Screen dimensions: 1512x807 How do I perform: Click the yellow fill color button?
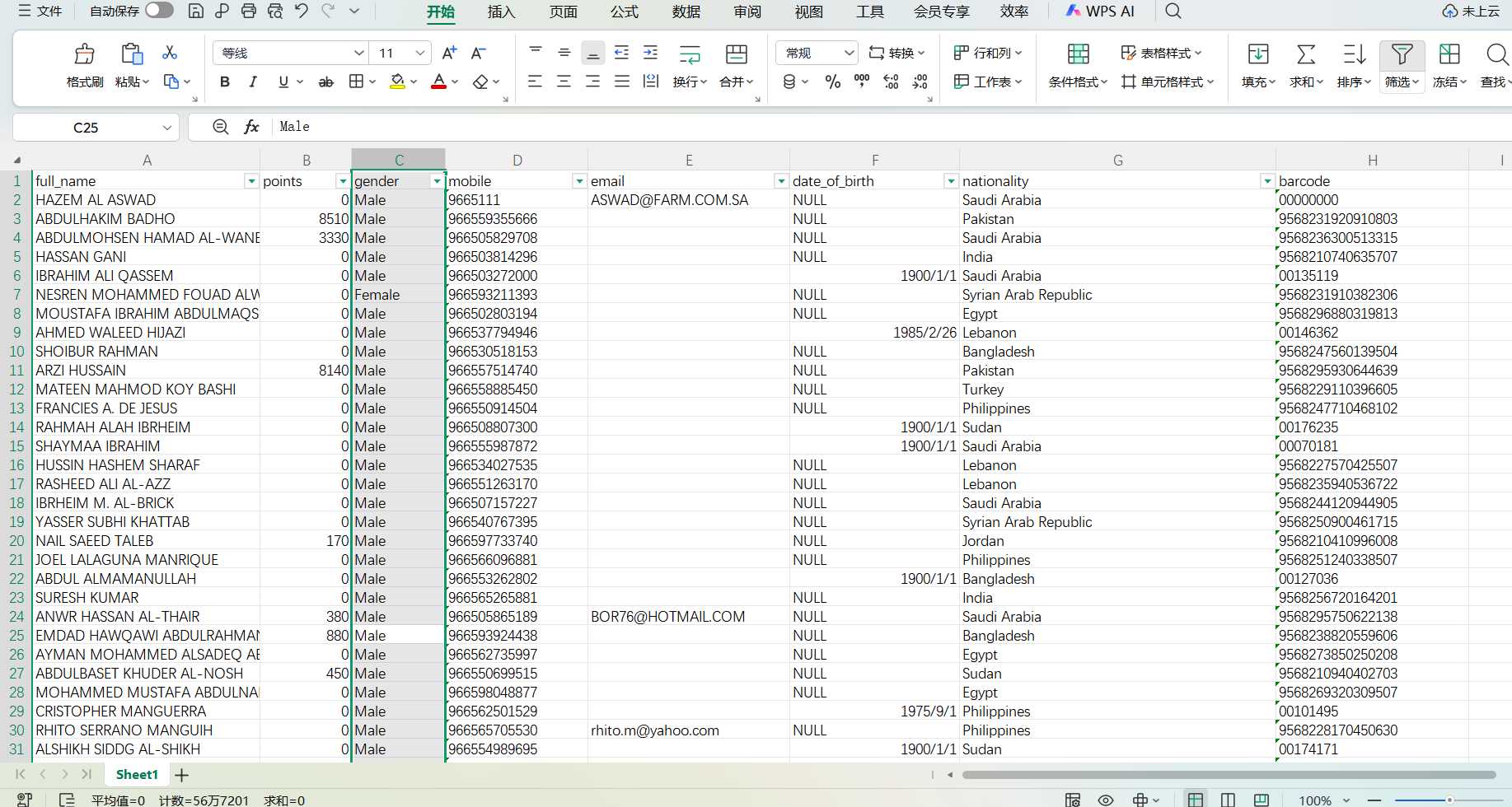[397, 82]
